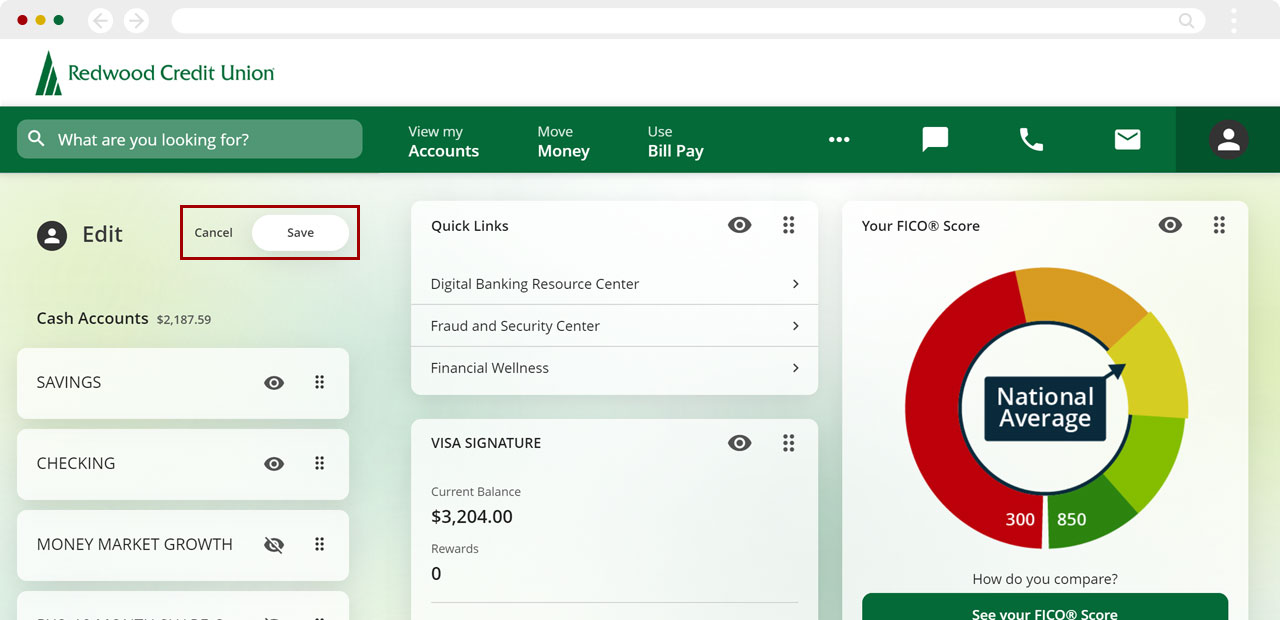Expand Fraud and Security Center chevron
The image size is (1280, 620).
tap(796, 326)
